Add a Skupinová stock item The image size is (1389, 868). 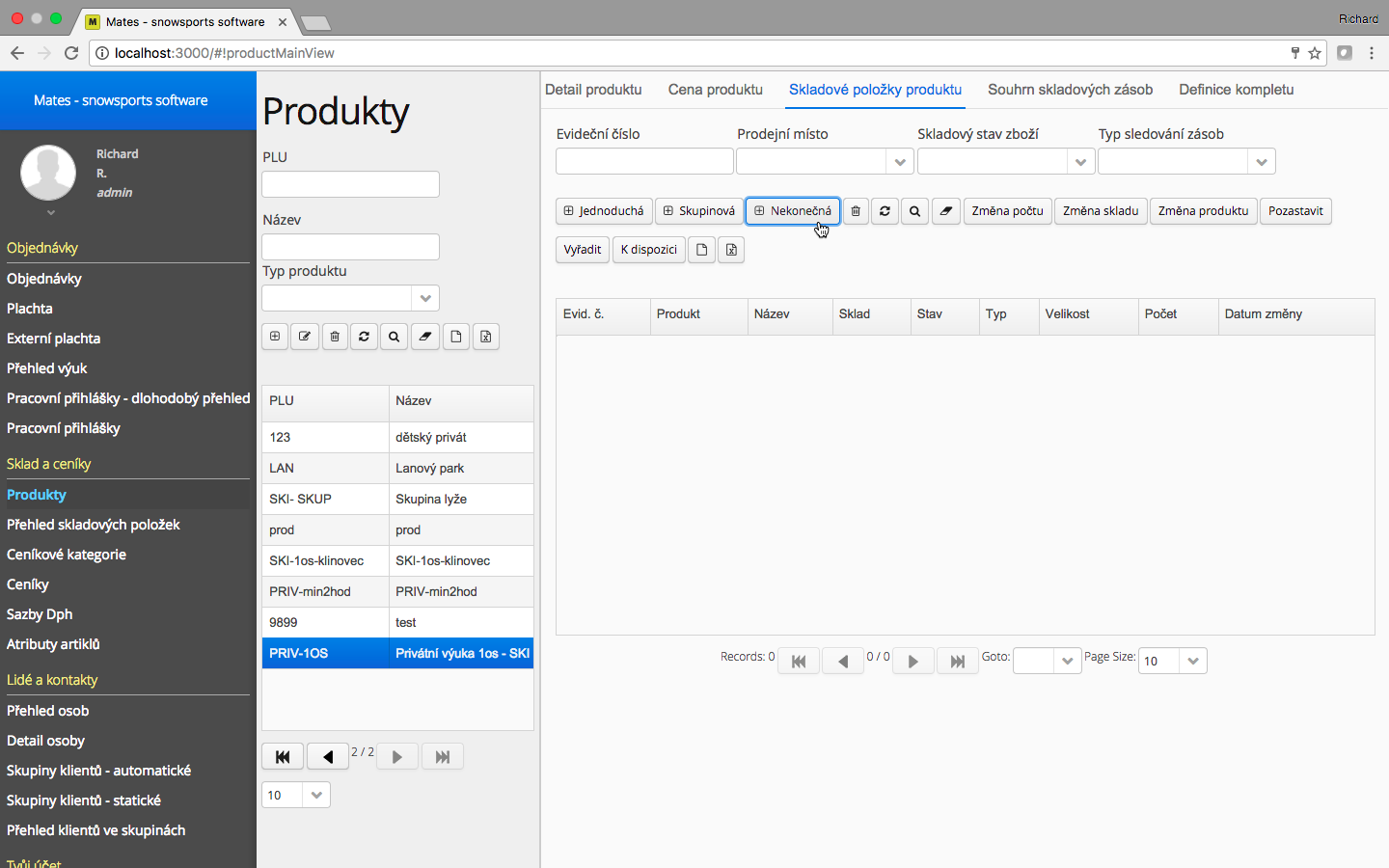[x=699, y=211]
